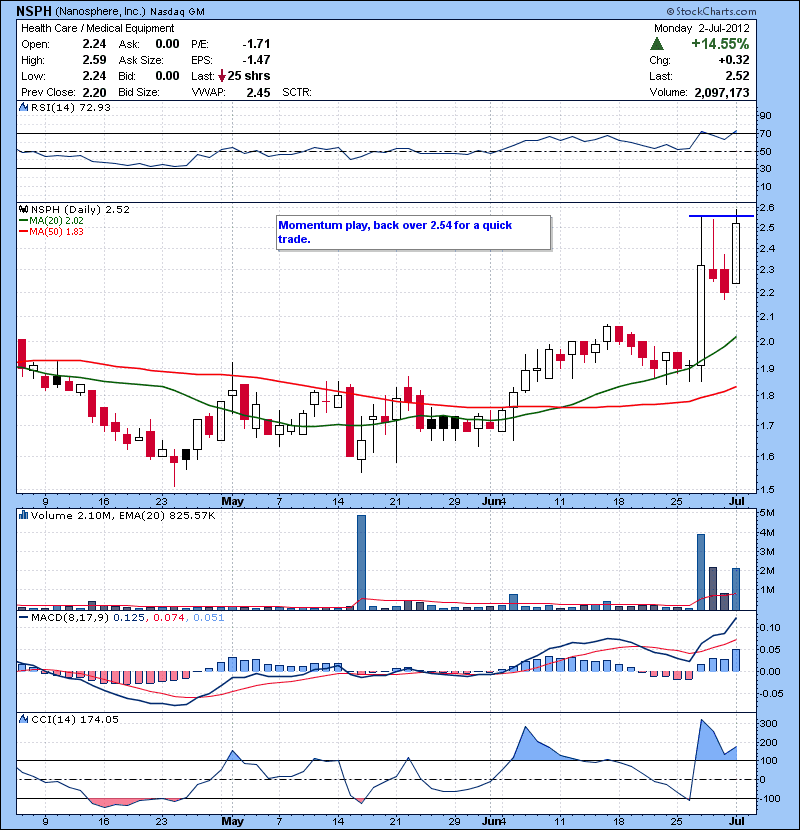Click the 2.6 price axis label

tap(767, 208)
